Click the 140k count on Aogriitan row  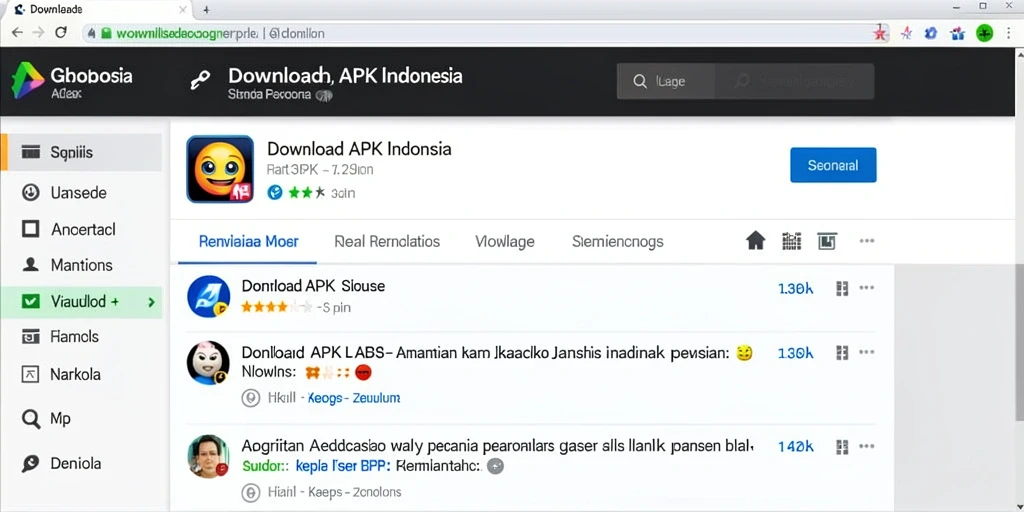(795, 447)
